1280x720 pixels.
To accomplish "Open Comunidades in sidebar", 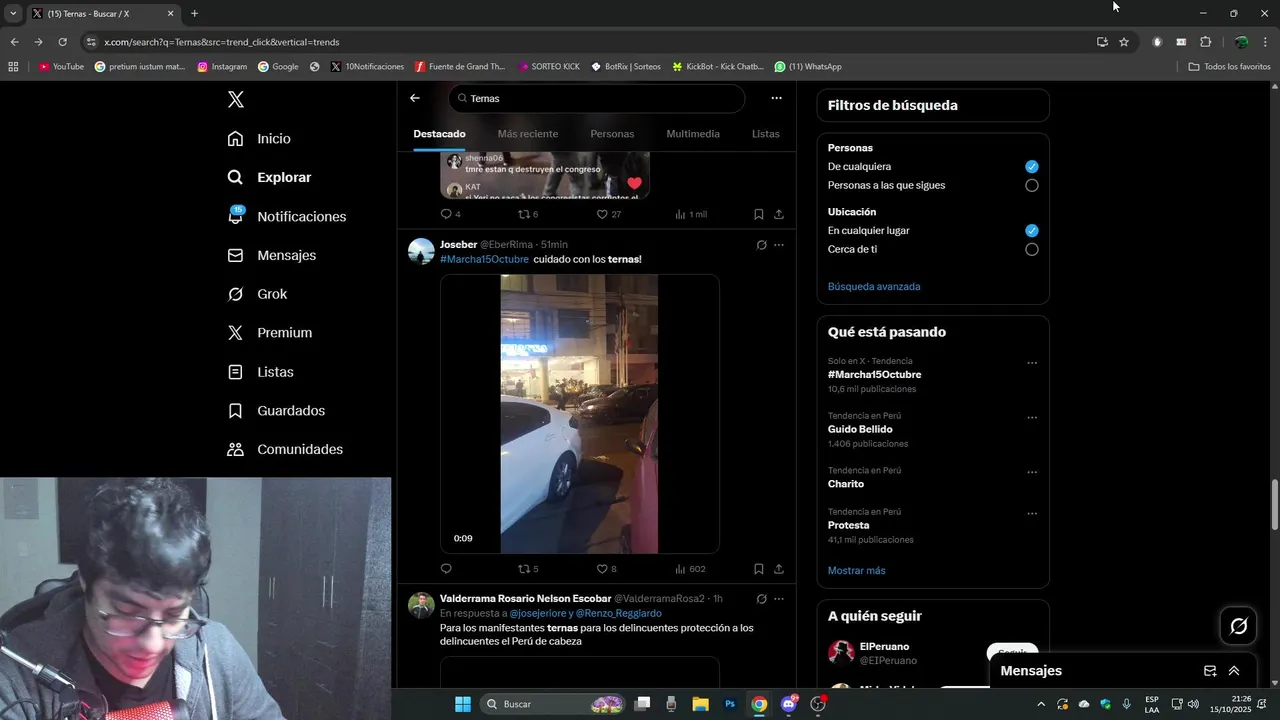I will tap(285, 450).
